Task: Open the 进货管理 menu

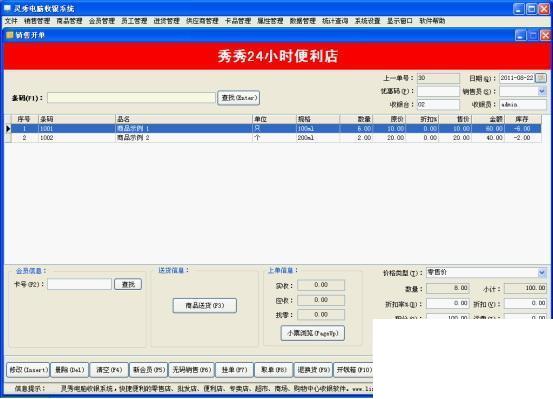Action: coord(166,21)
